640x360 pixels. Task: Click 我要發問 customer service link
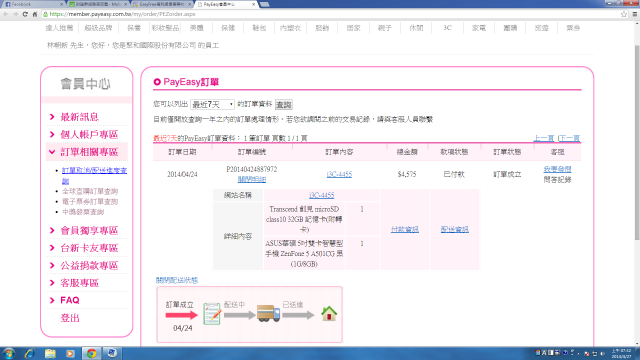tap(557, 169)
